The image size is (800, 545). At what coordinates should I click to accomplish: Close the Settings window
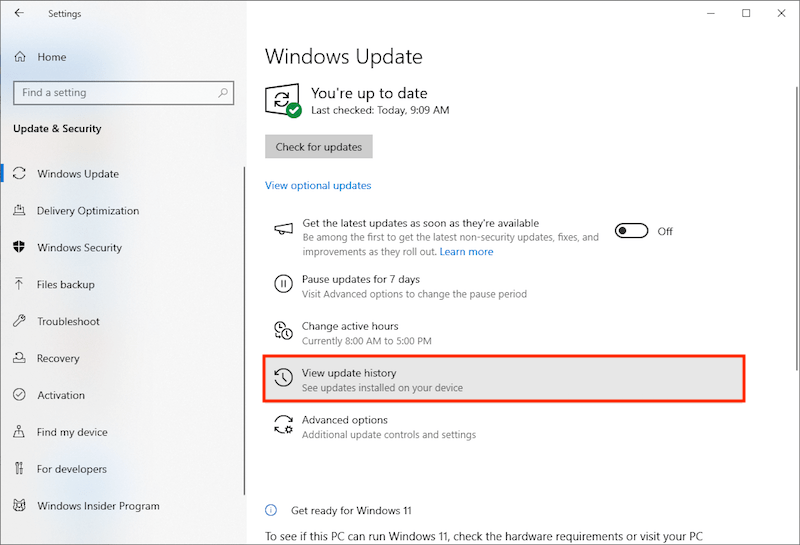(781, 13)
